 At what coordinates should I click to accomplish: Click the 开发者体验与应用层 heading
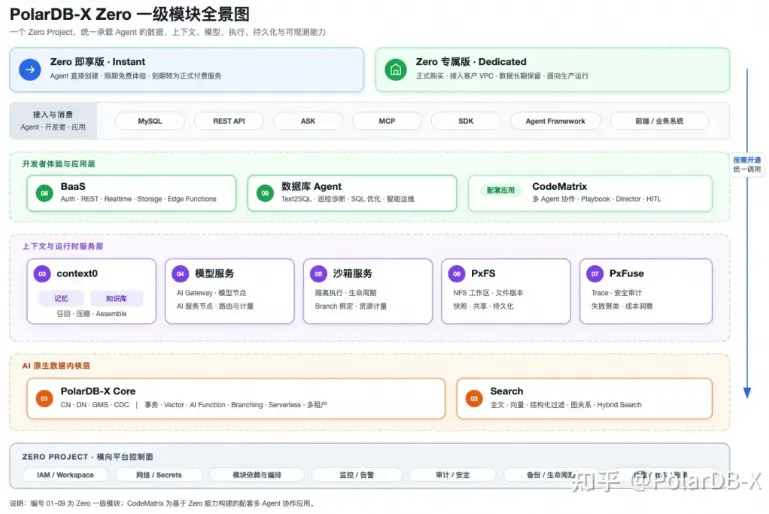[x=59, y=164]
